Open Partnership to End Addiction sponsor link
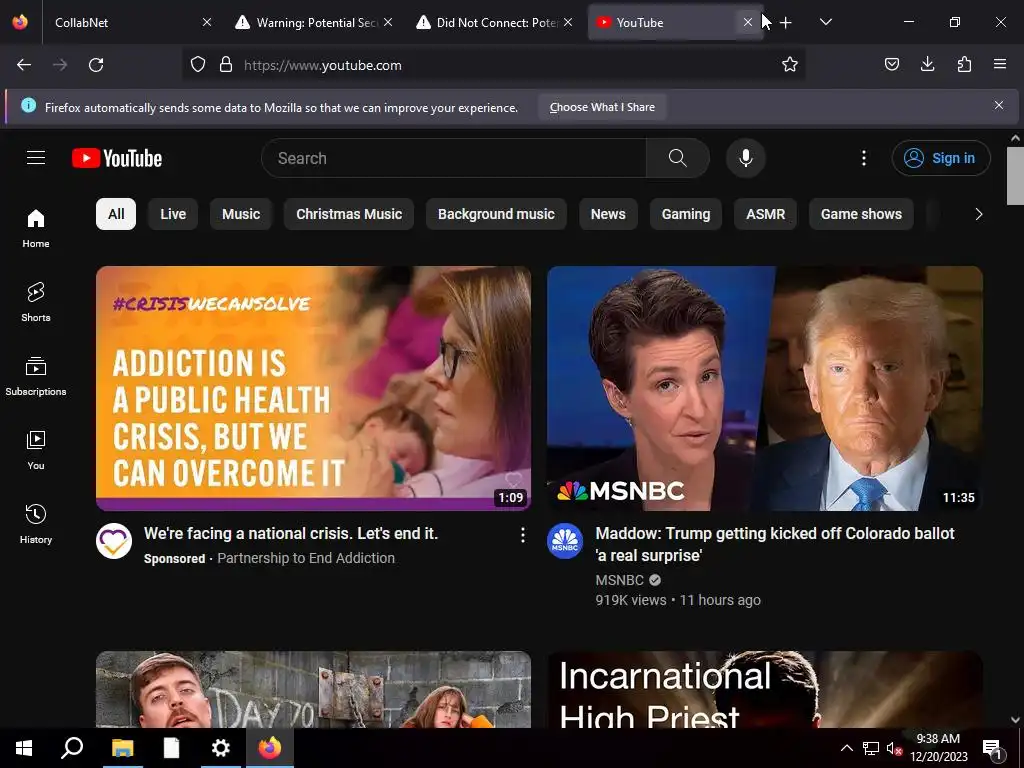1024x768 pixels. 306,558
